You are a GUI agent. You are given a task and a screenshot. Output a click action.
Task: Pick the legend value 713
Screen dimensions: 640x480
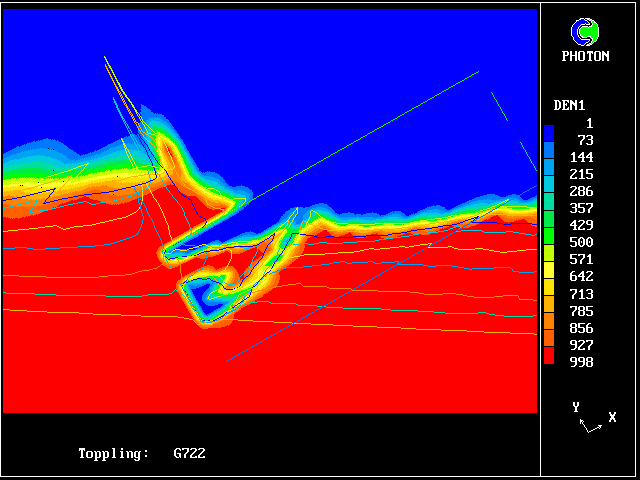[x=580, y=294]
